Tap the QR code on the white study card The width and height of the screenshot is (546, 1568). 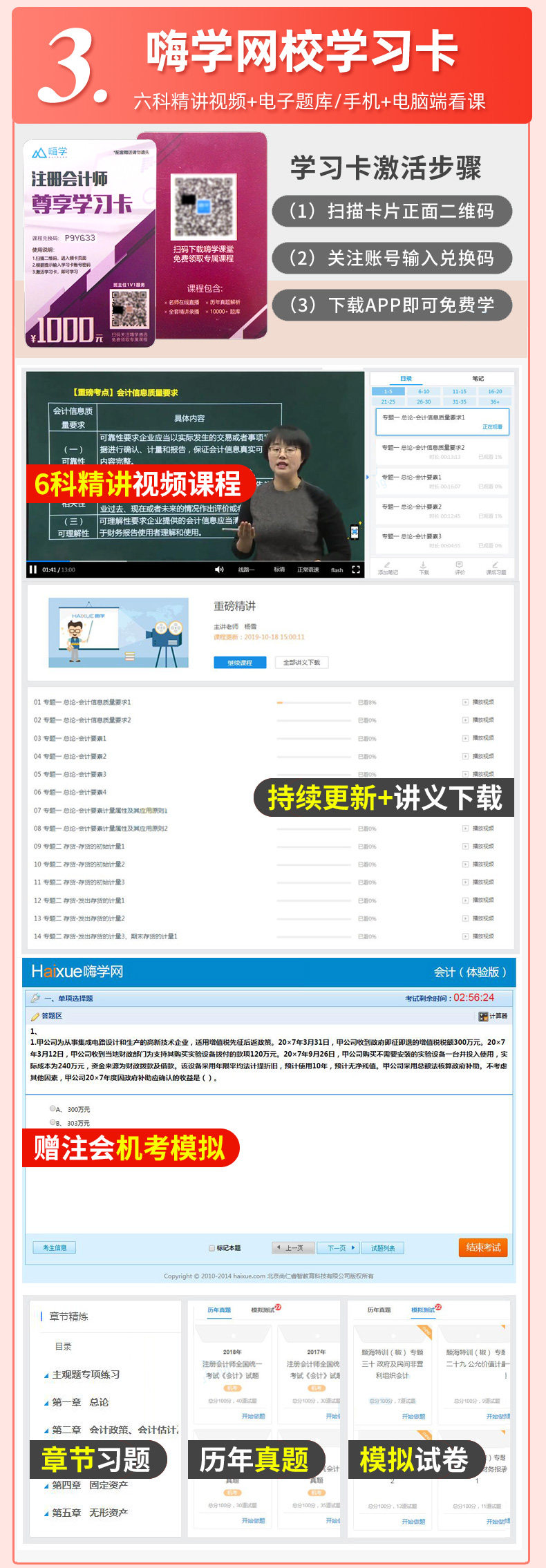129,309
